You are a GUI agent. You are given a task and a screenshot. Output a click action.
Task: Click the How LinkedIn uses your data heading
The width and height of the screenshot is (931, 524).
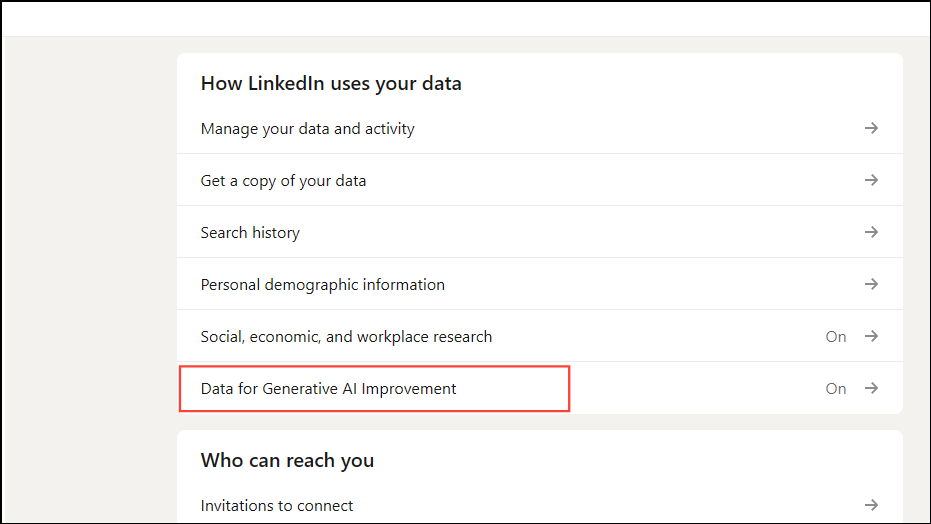click(331, 84)
